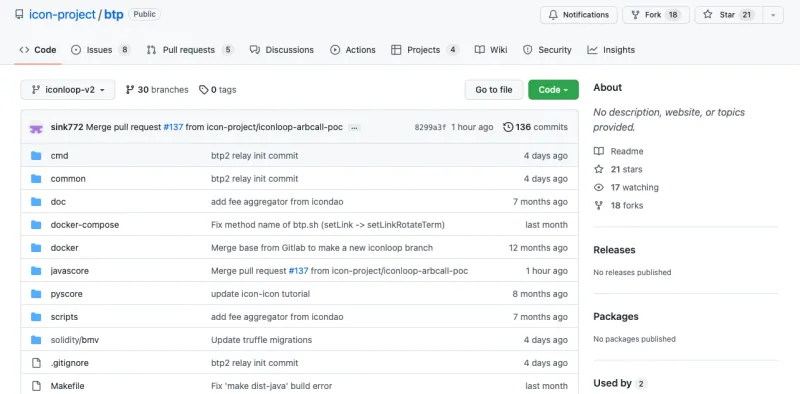Click 'Update truffle migrations' commit message
Image resolution: width=800 pixels, height=394 pixels.
coord(262,340)
